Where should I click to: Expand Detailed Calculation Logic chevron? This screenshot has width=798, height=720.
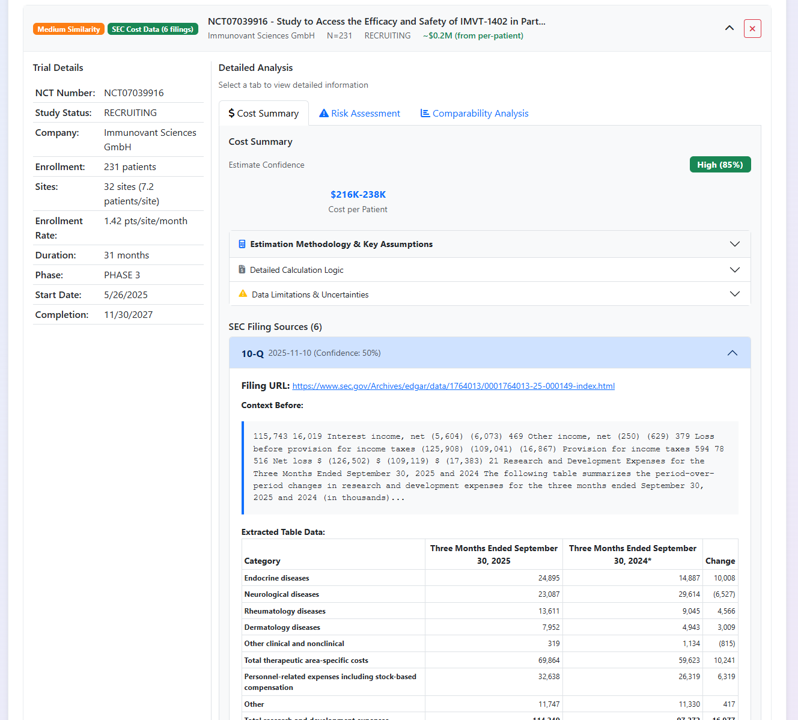pos(734,270)
